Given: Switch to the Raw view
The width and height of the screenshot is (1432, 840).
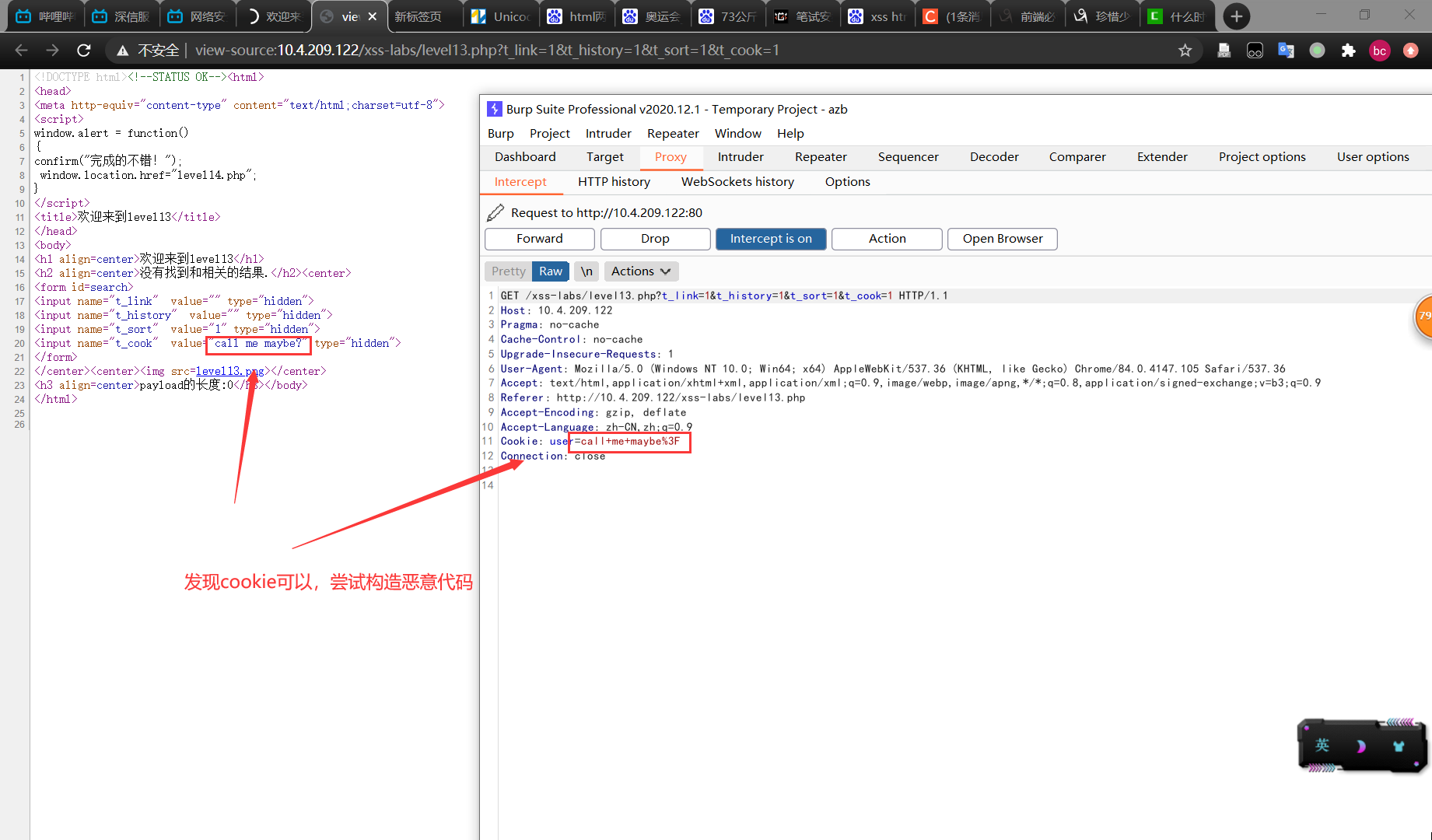Looking at the screenshot, I should pyautogui.click(x=551, y=271).
